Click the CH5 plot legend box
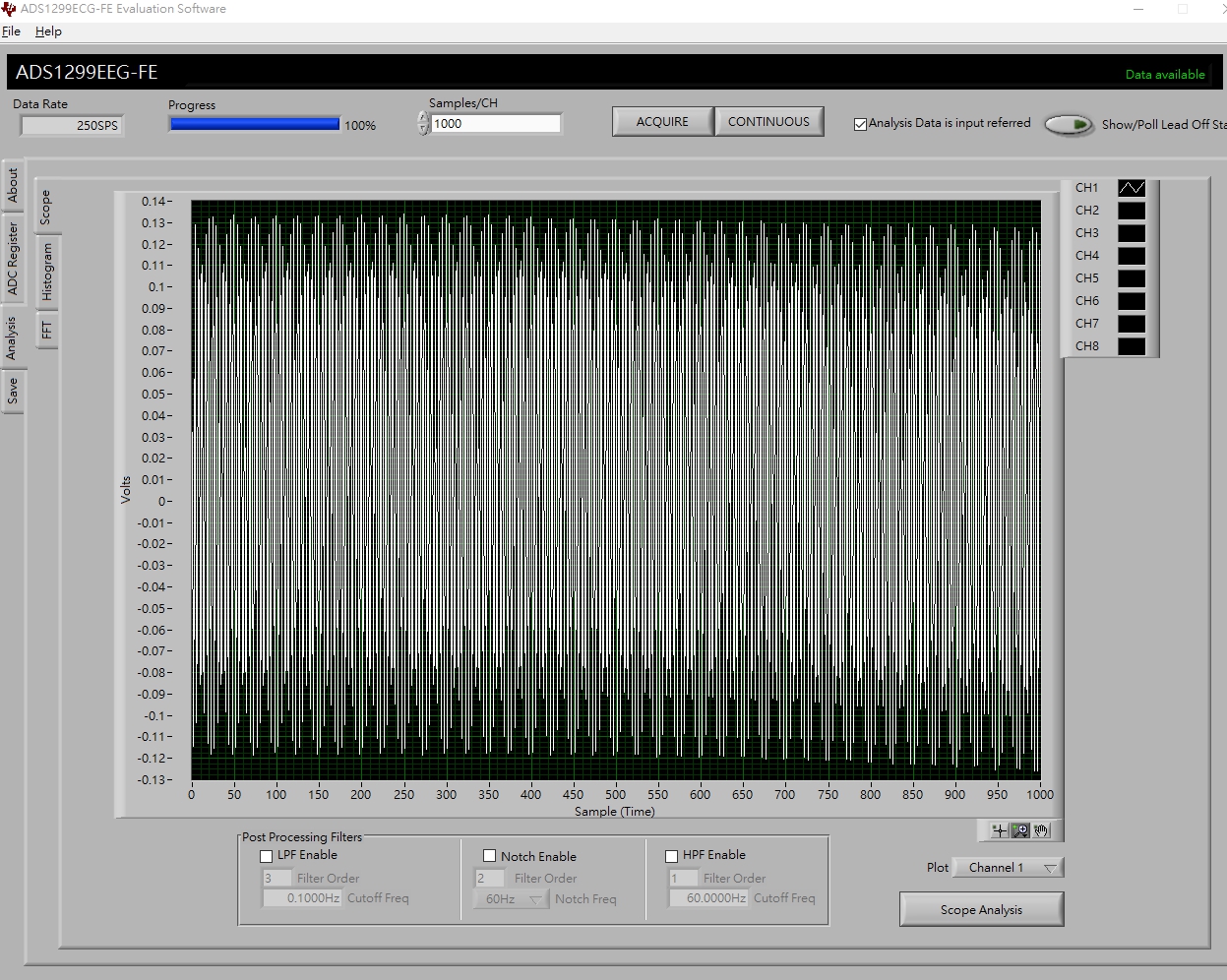Viewport: 1227px width, 980px height. [1132, 278]
